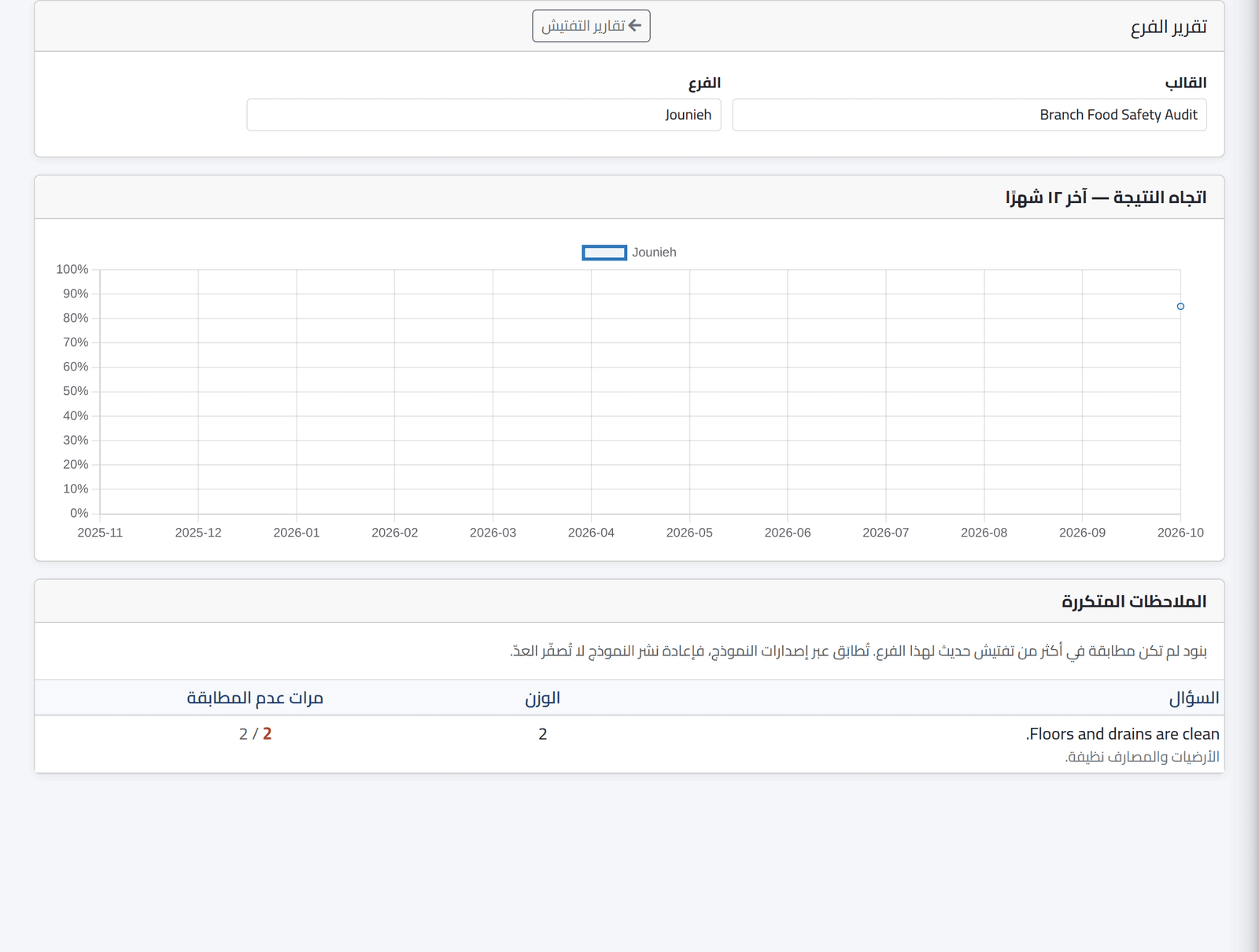Viewport: 1259px width, 952px height.
Task: Open the القالب dropdown showing Branch Food Safety Audit
Action: click(x=969, y=115)
